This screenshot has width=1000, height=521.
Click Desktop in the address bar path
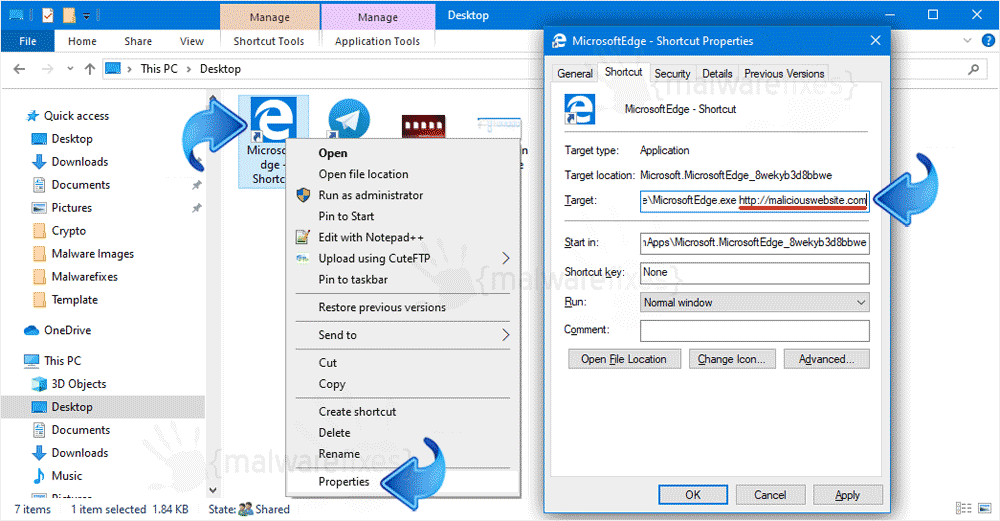(x=220, y=69)
